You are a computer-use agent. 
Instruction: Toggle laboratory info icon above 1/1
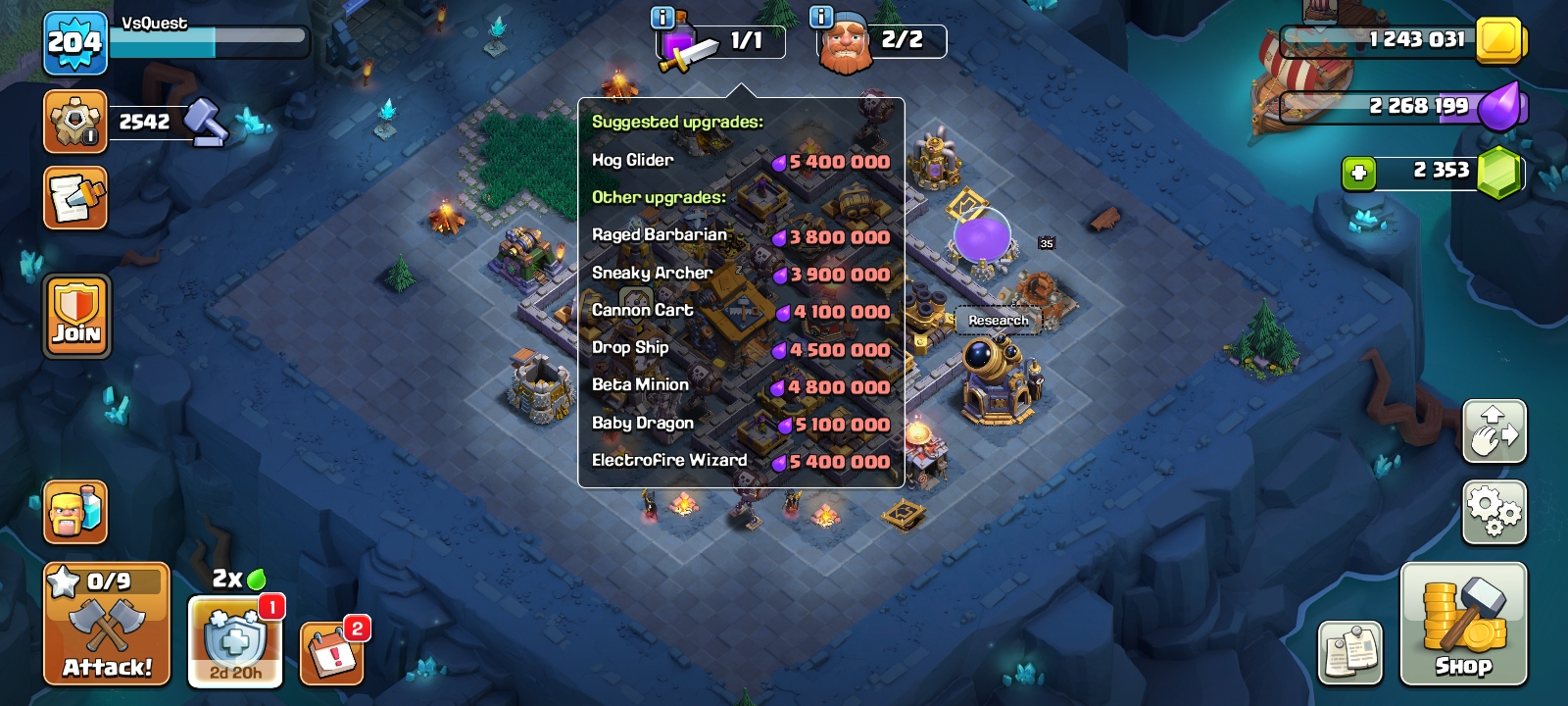pyautogui.click(x=662, y=17)
